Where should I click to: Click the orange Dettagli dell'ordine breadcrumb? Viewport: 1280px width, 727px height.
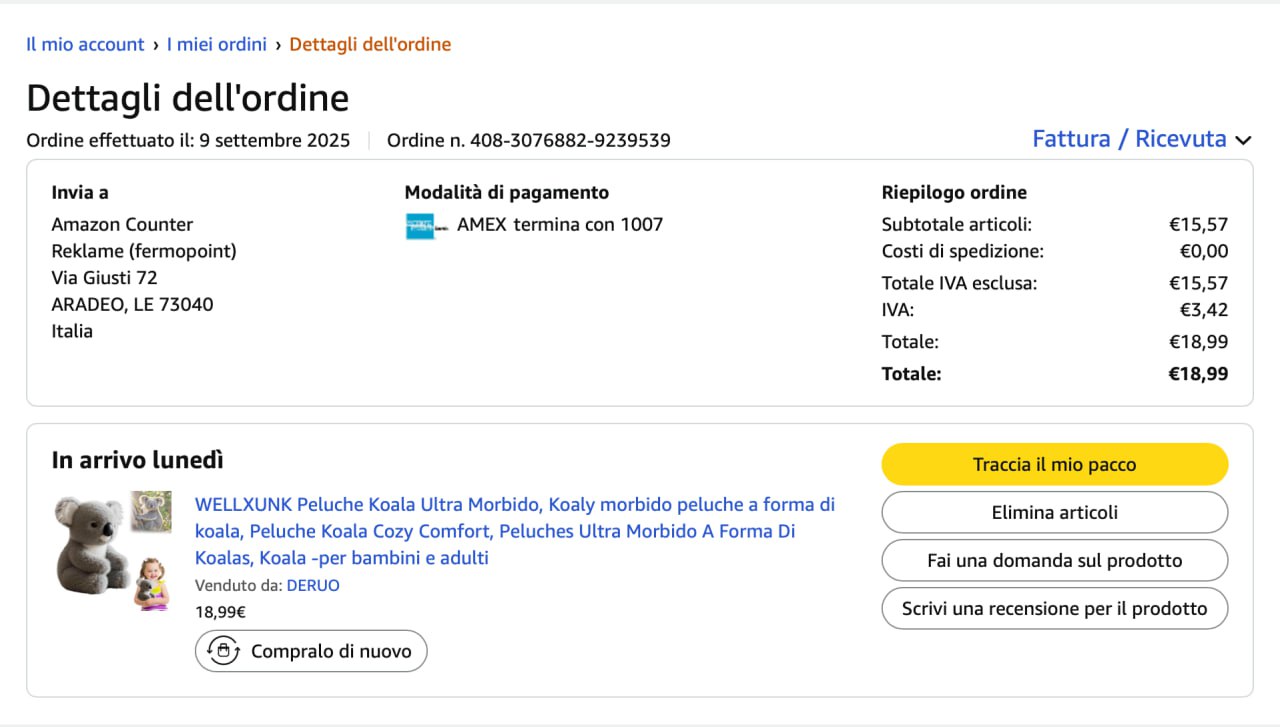pyautogui.click(x=370, y=44)
